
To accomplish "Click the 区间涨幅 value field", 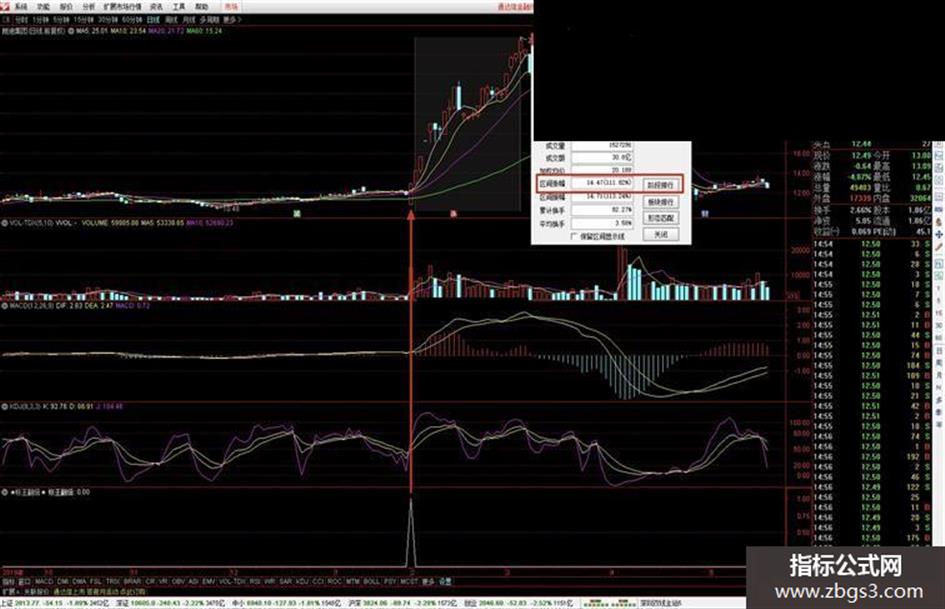I will tap(602, 182).
